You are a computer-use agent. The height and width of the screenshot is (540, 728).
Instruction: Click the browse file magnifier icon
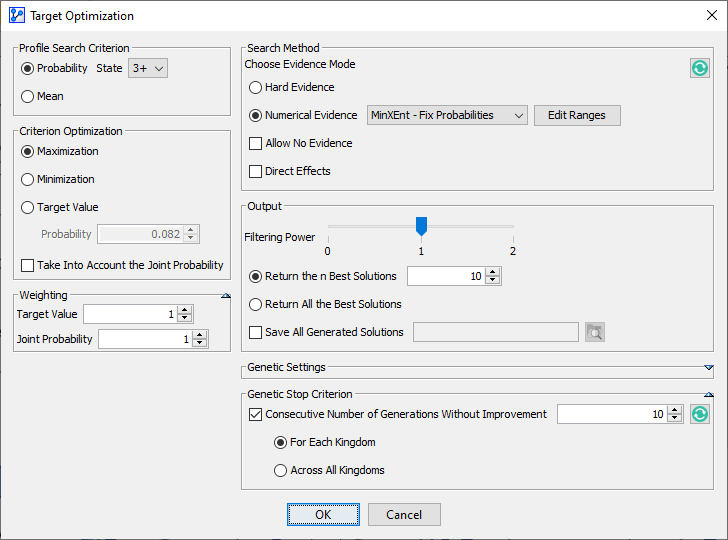pos(595,332)
